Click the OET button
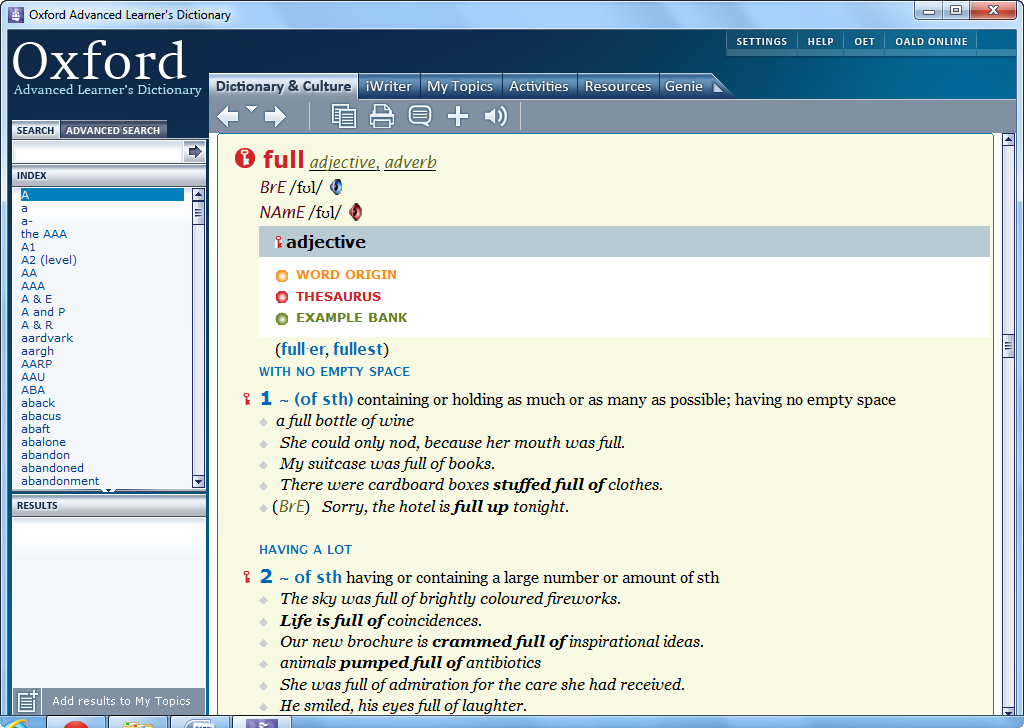The width and height of the screenshot is (1024, 728). pos(864,41)
